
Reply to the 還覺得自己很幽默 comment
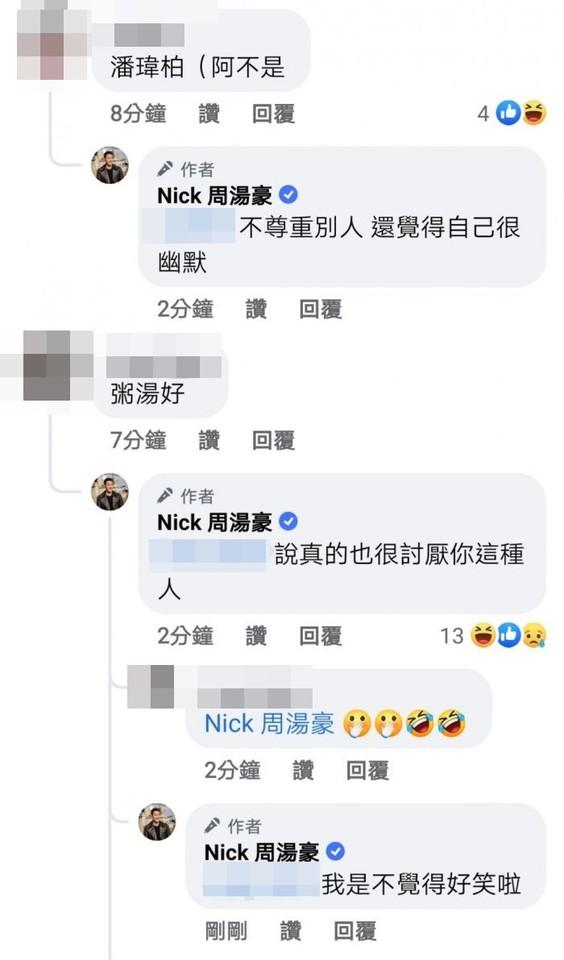[320, 309]
